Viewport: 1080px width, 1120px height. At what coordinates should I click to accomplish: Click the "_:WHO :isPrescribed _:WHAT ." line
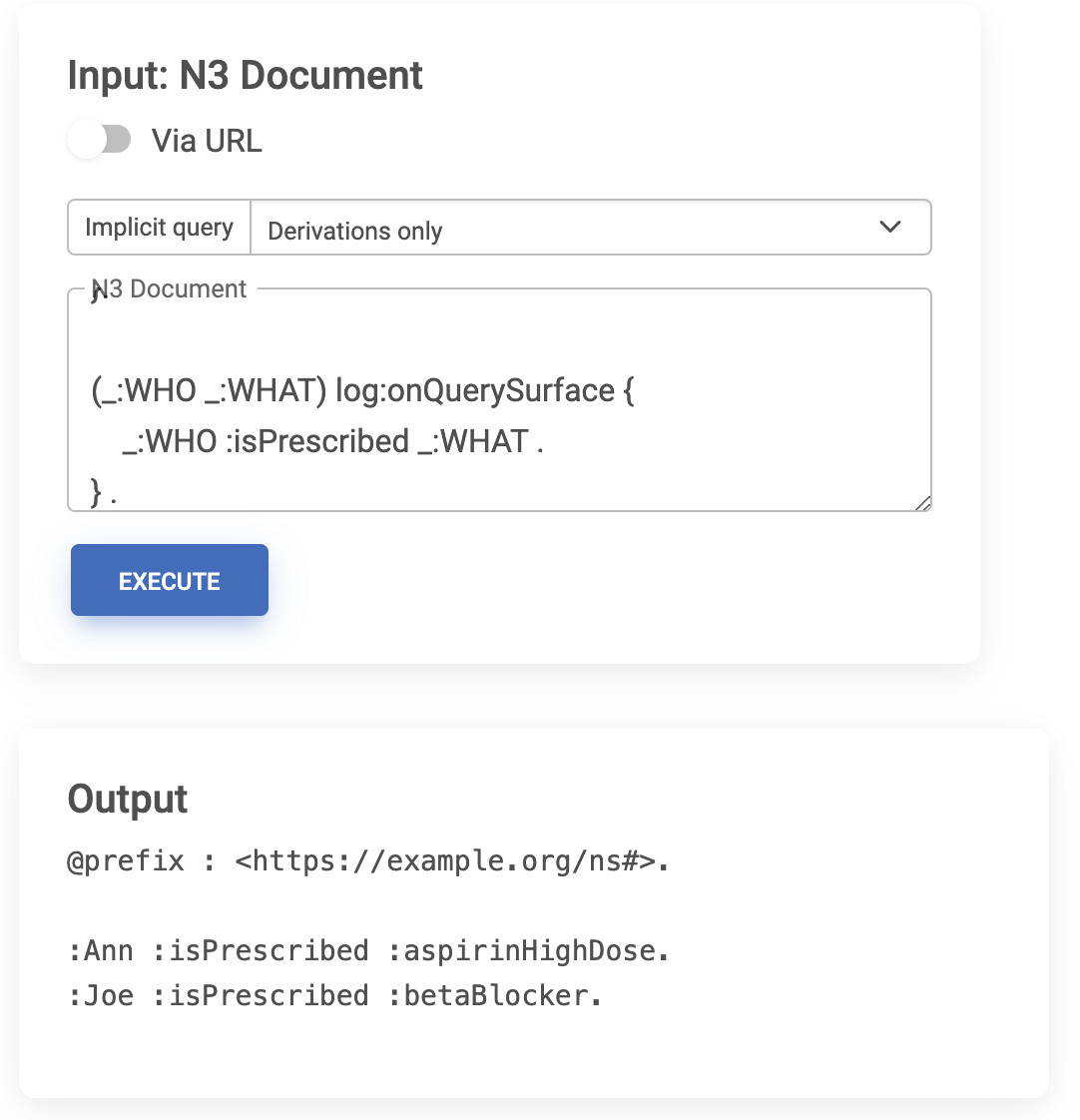(x=333, y=441)
